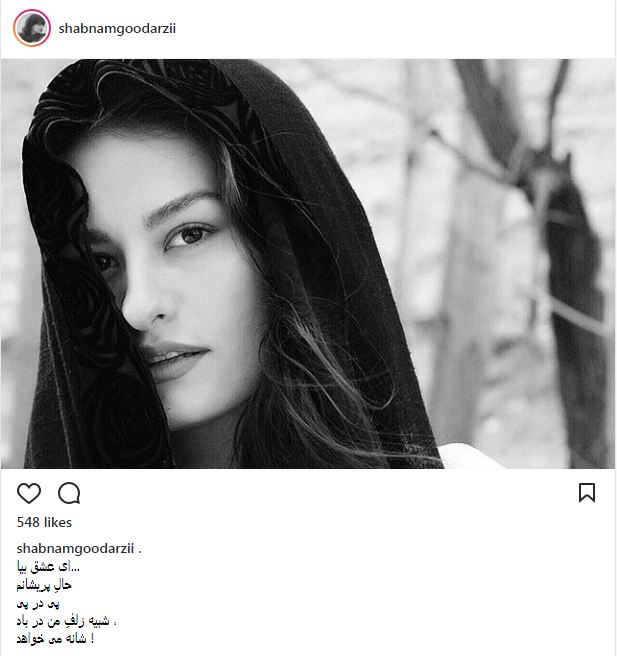
Task: Save the post with the bookmark icon
Action: (587, 493)
